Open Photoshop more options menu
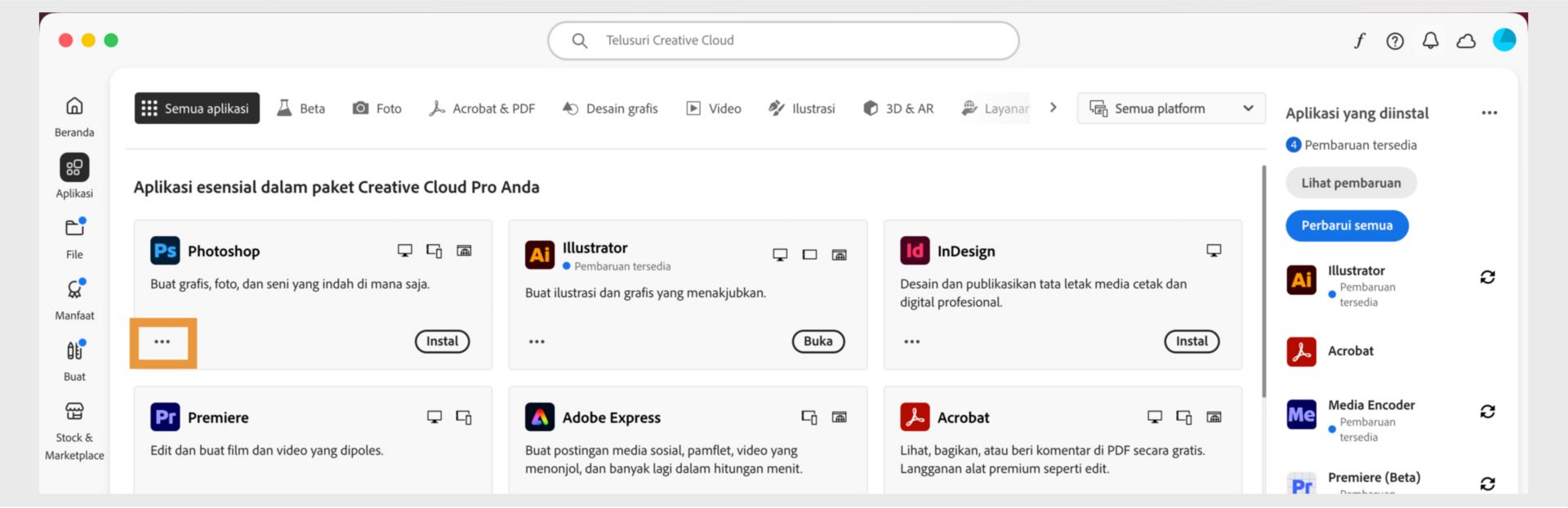This screenshot has width=1568, height=508. 162,341
